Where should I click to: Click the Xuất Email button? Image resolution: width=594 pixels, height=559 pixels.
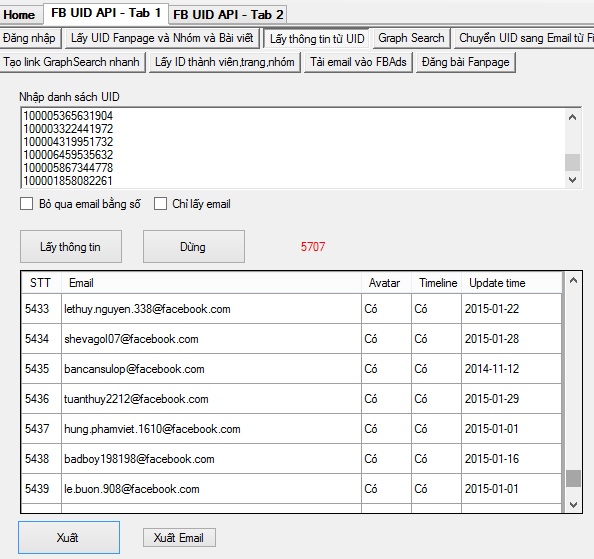tap(179, 537)
